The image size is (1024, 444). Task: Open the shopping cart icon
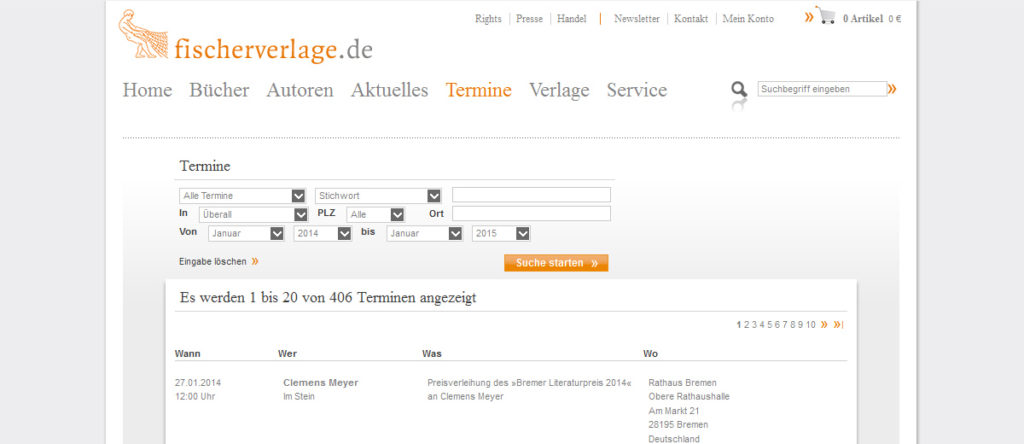tap(826, 16)
